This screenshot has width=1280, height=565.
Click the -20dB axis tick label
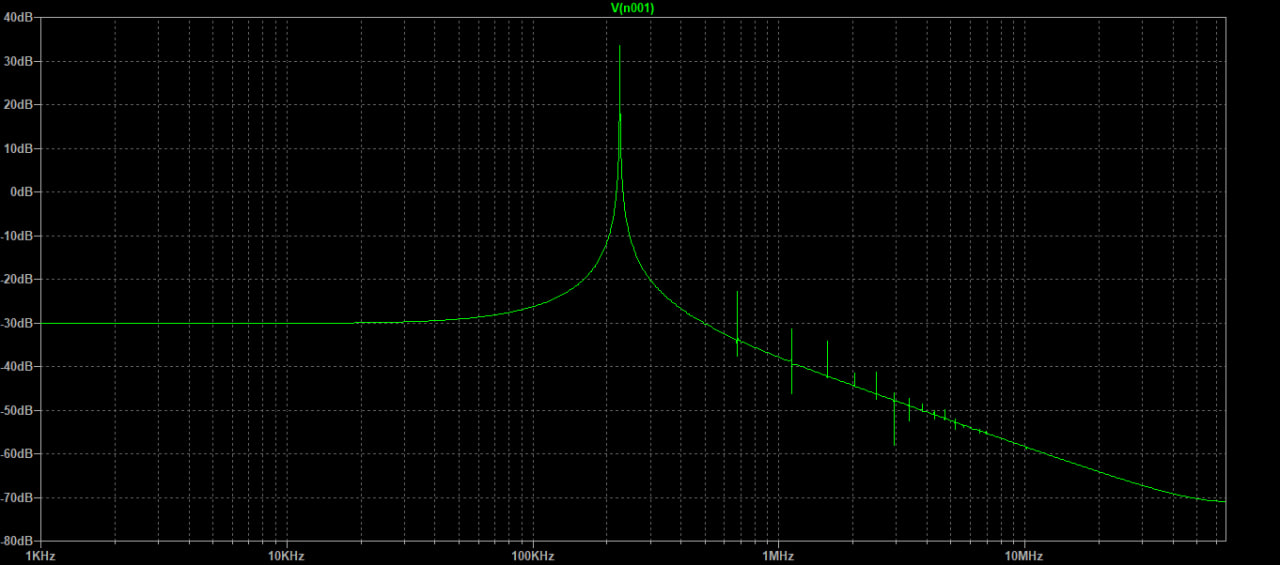18,280
